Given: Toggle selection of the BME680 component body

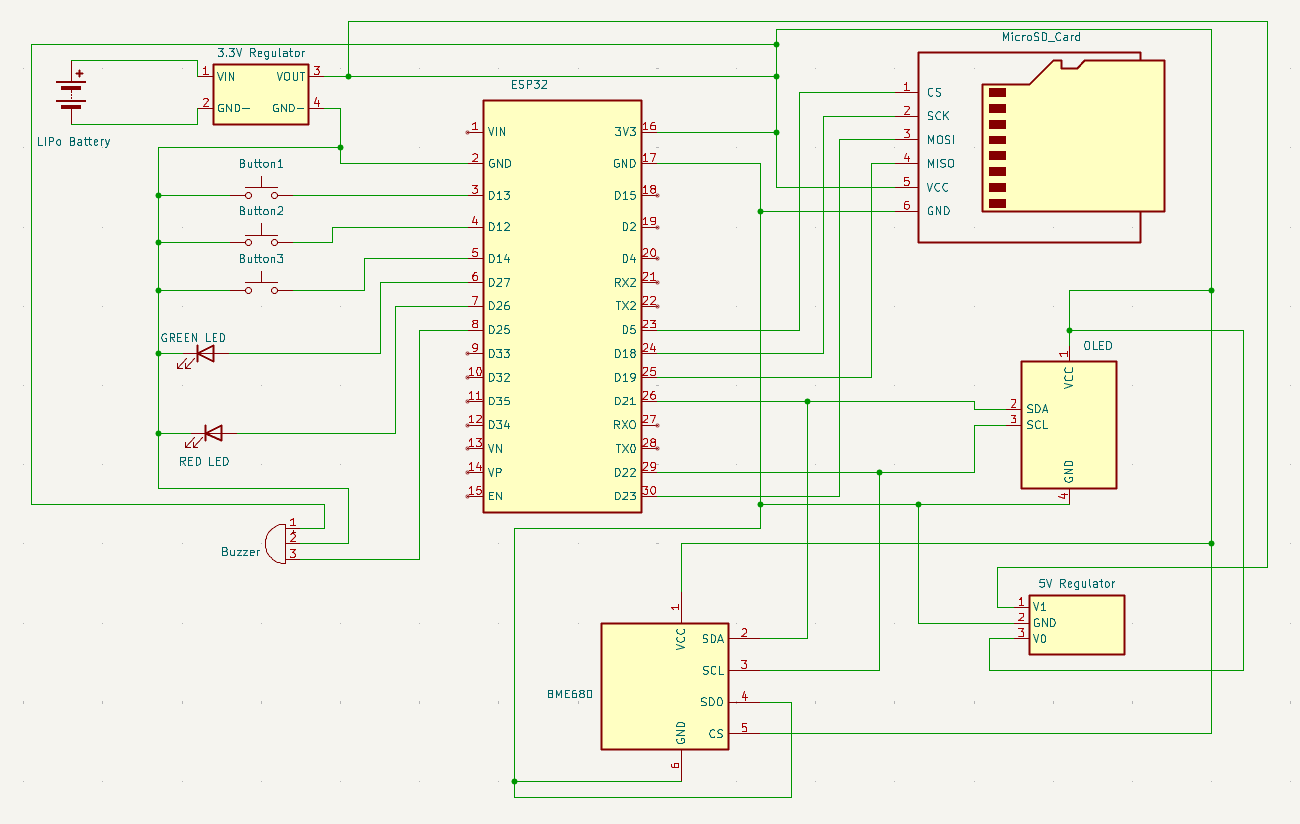Looking at the screenshot, I should 665,685.
